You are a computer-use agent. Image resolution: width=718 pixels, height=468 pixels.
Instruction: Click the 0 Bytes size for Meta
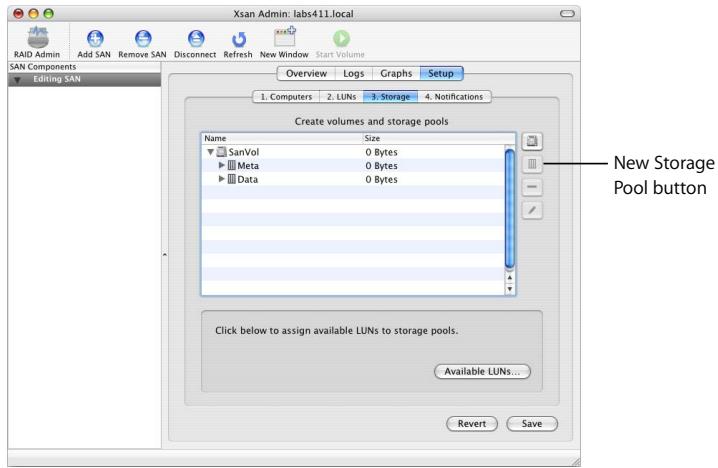pyautogui.click(x=381, y=166)
